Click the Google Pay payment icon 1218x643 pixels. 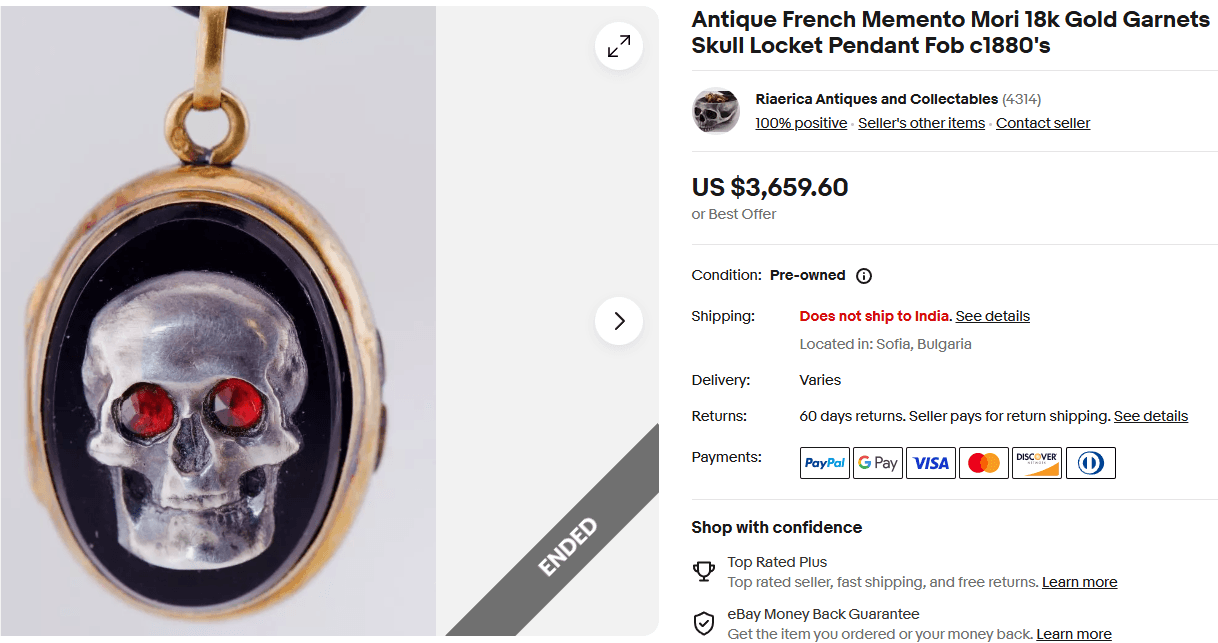click(x=877, y=462)
